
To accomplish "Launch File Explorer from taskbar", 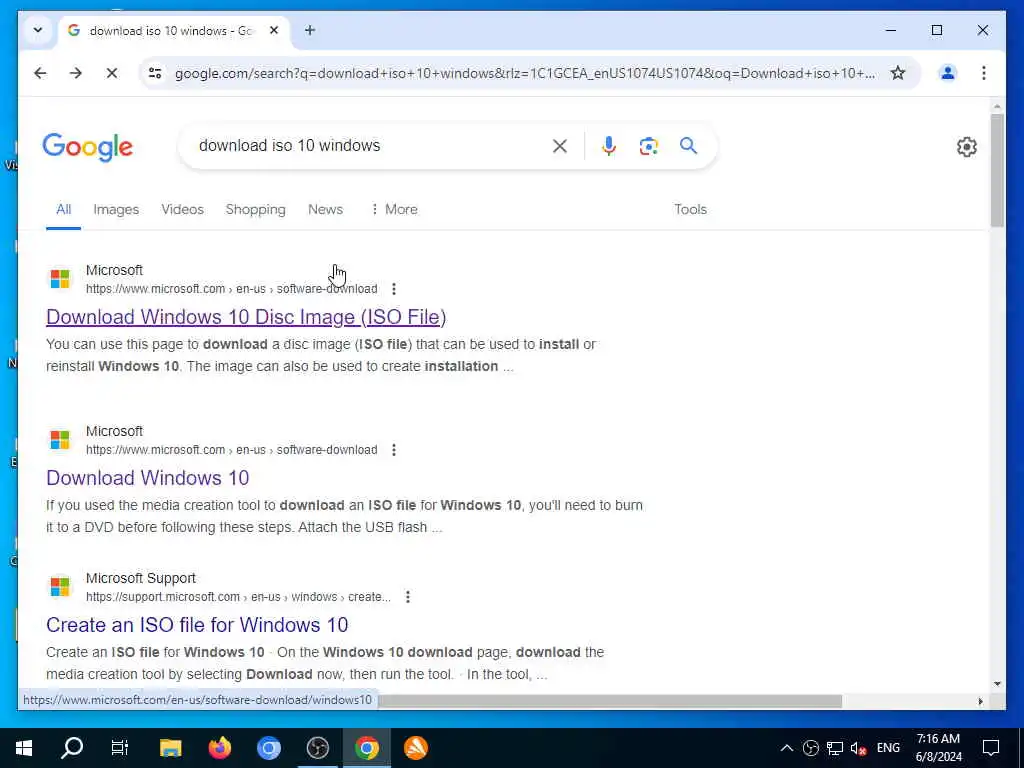I will click(170, 748).
